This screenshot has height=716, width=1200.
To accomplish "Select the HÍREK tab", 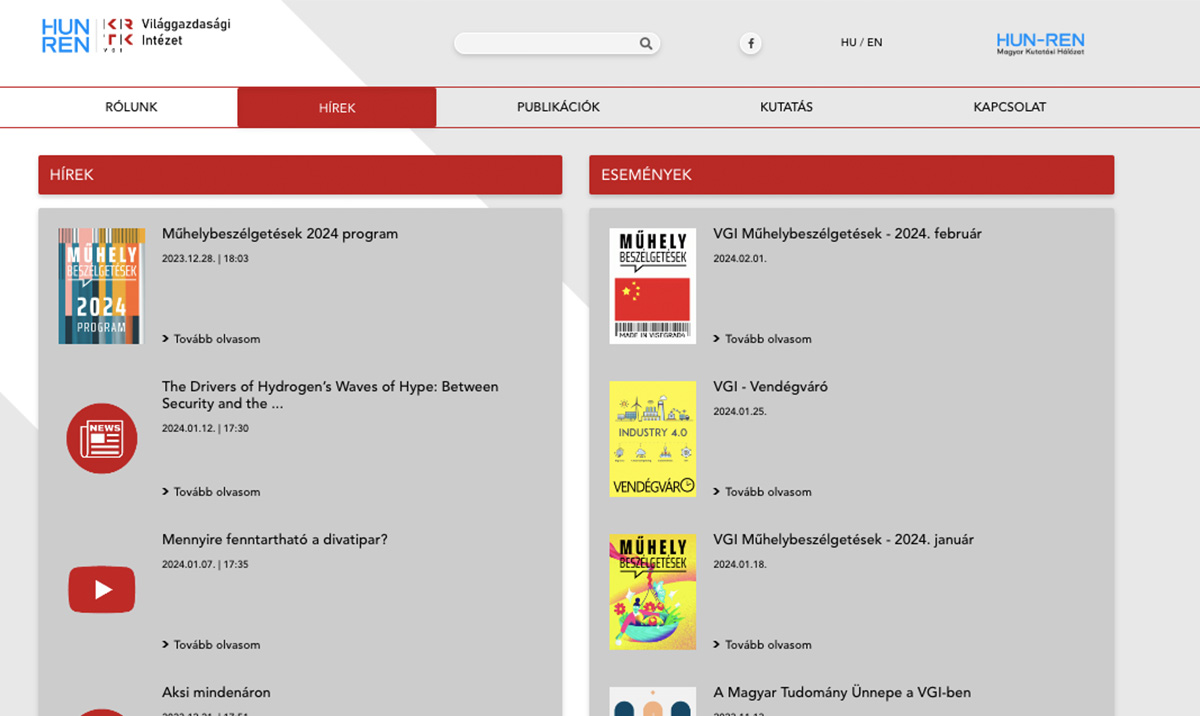I will click(336, 108).
